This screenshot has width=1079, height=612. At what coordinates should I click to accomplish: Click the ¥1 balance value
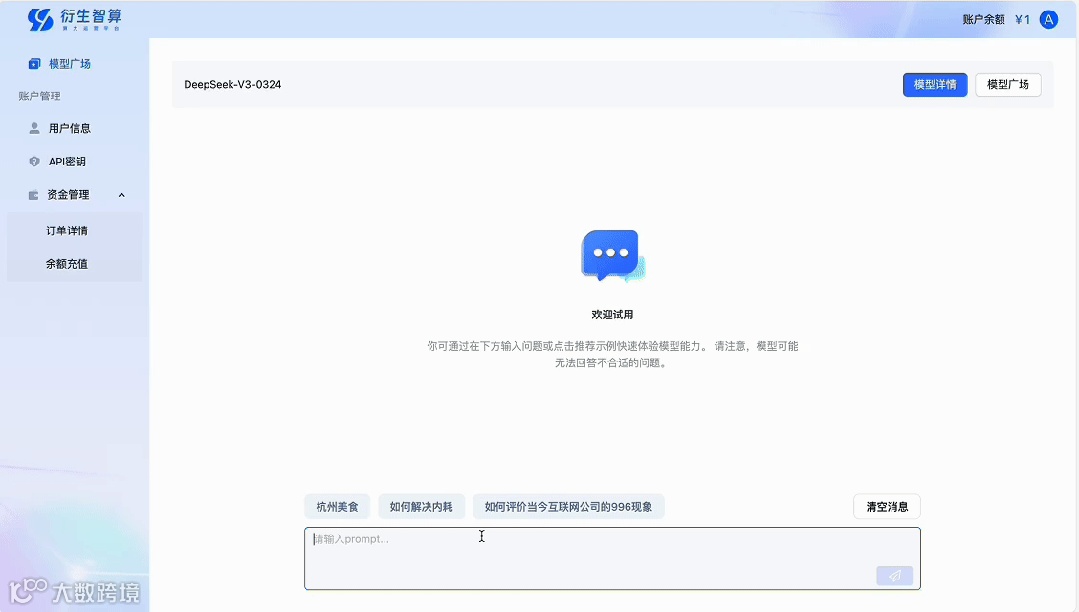pos(1023,19)
